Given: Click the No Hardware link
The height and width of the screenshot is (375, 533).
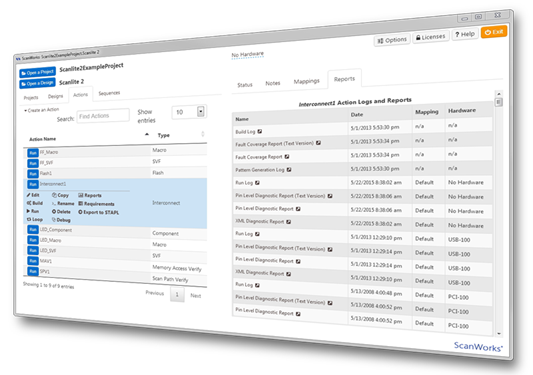Looking at the screenshot, I should pos(247,54).
